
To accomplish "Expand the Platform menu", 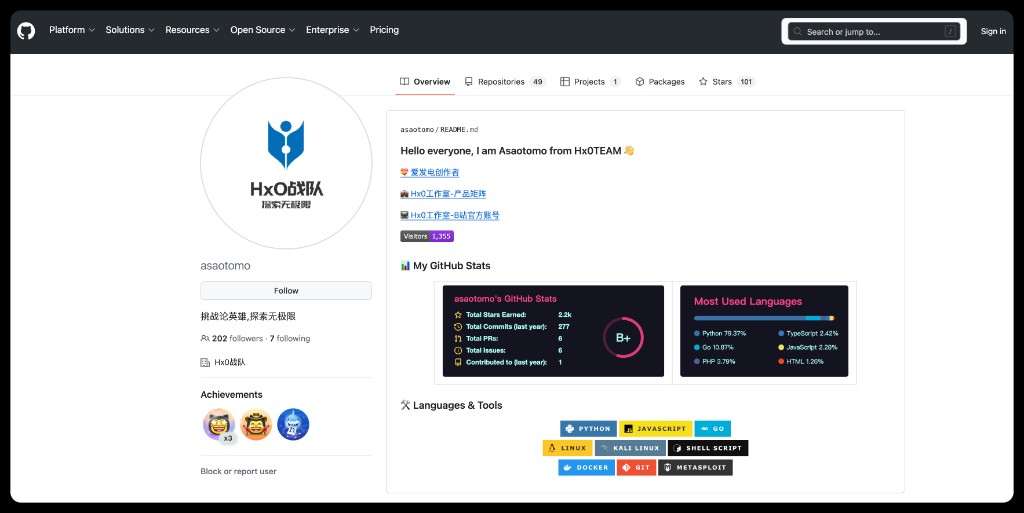I will (x=72, y=30).
